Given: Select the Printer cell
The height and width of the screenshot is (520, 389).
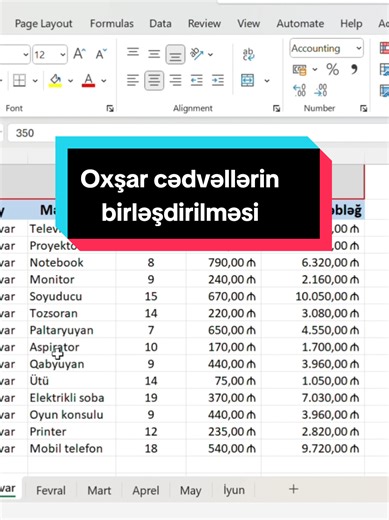Looking at the screenshot, I should point(72,432).
